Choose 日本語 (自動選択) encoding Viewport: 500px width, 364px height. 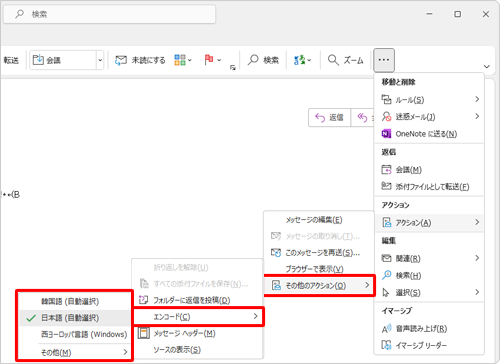point(75,318)
